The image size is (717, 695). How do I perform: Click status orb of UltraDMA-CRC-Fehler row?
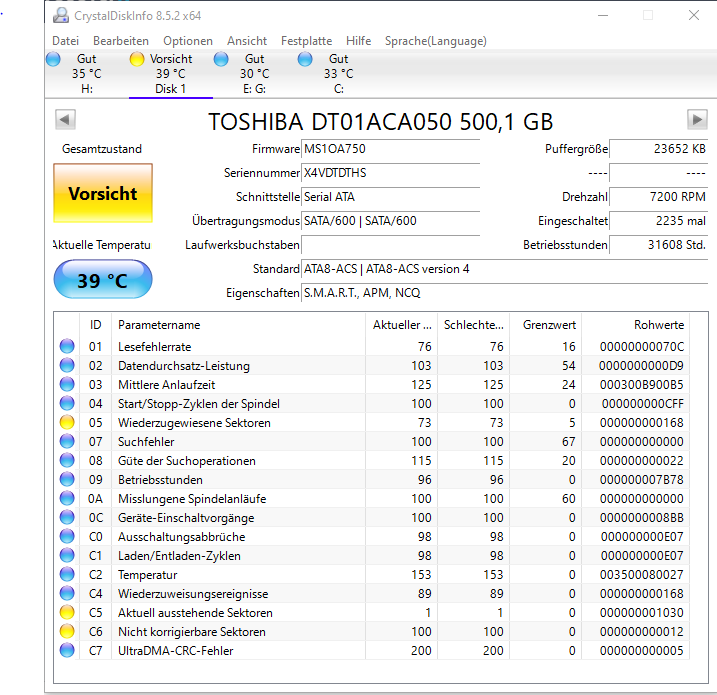tap(67, 650)
